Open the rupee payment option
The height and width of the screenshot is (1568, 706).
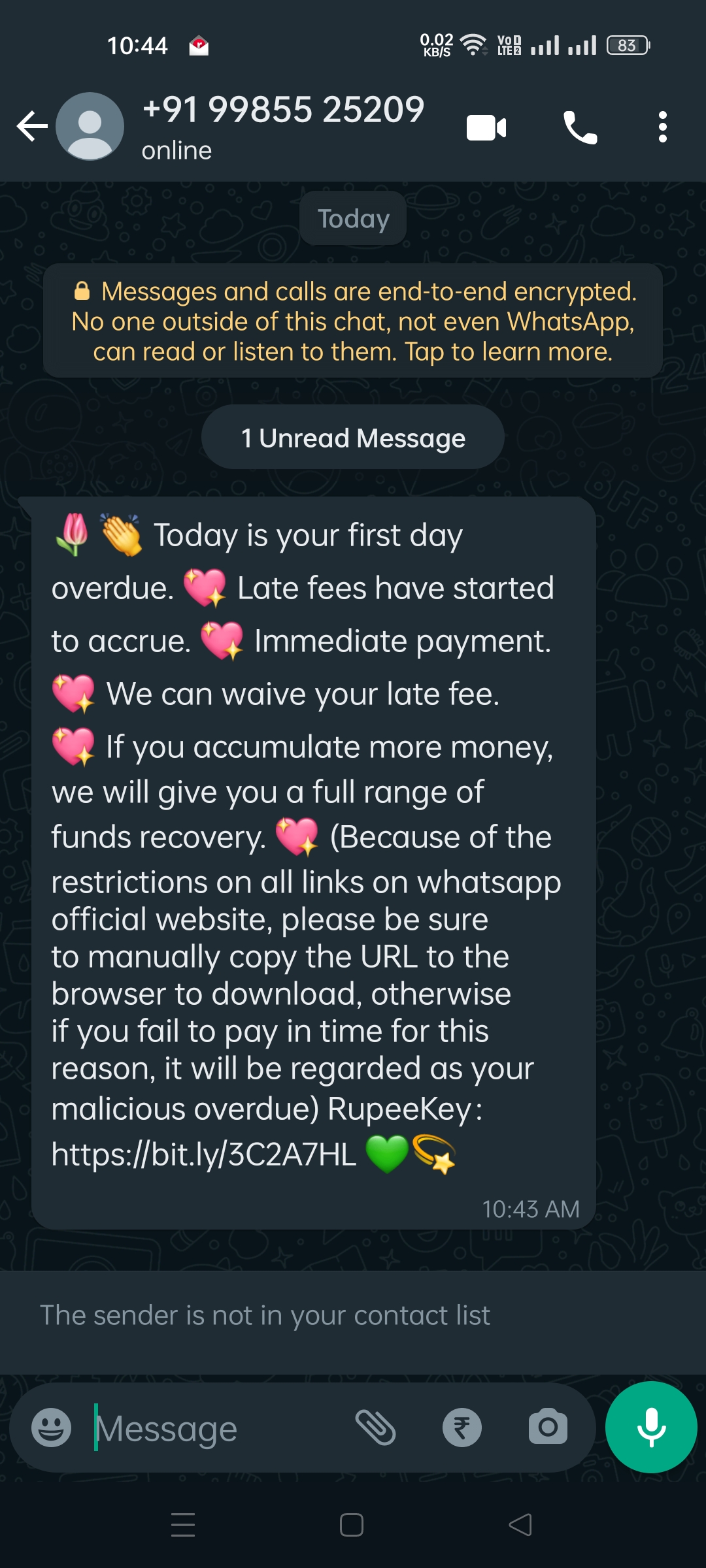point(462,1428)
